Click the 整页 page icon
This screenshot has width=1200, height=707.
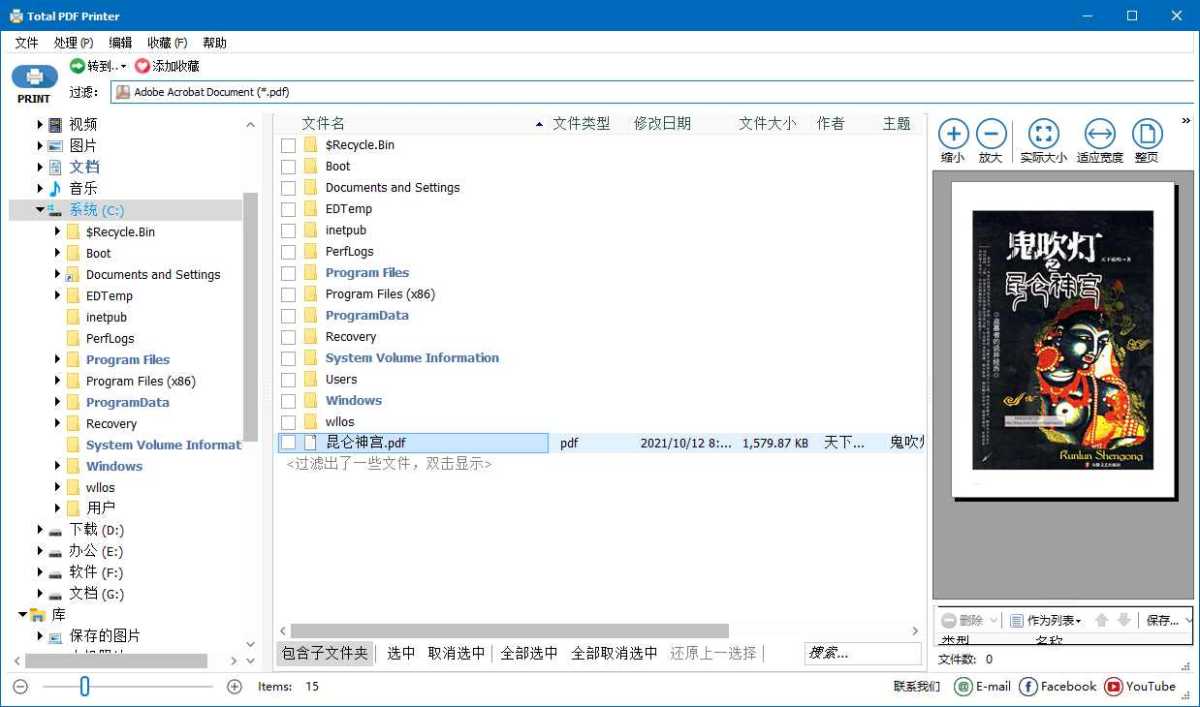[x=1146, y=133]
